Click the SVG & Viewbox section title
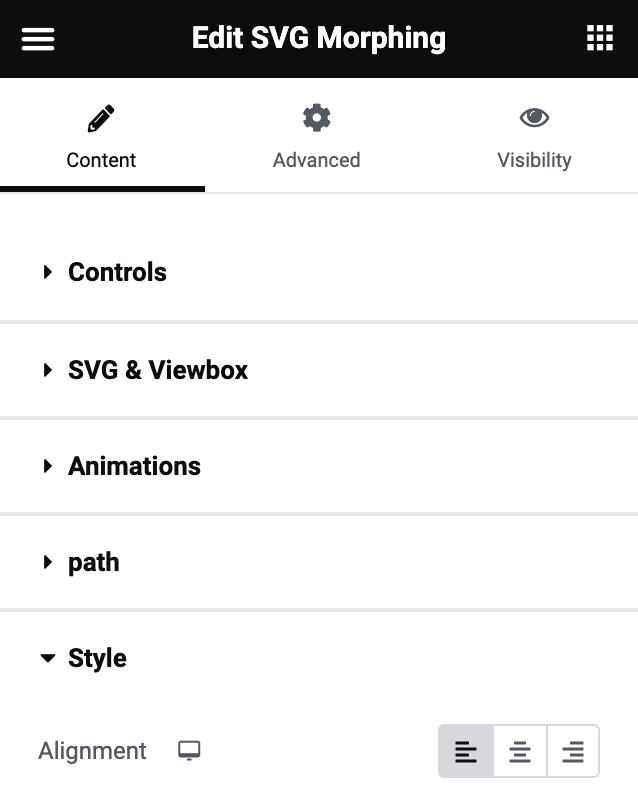This screenshot has height=808, width=638. click(x=158, y=370)
